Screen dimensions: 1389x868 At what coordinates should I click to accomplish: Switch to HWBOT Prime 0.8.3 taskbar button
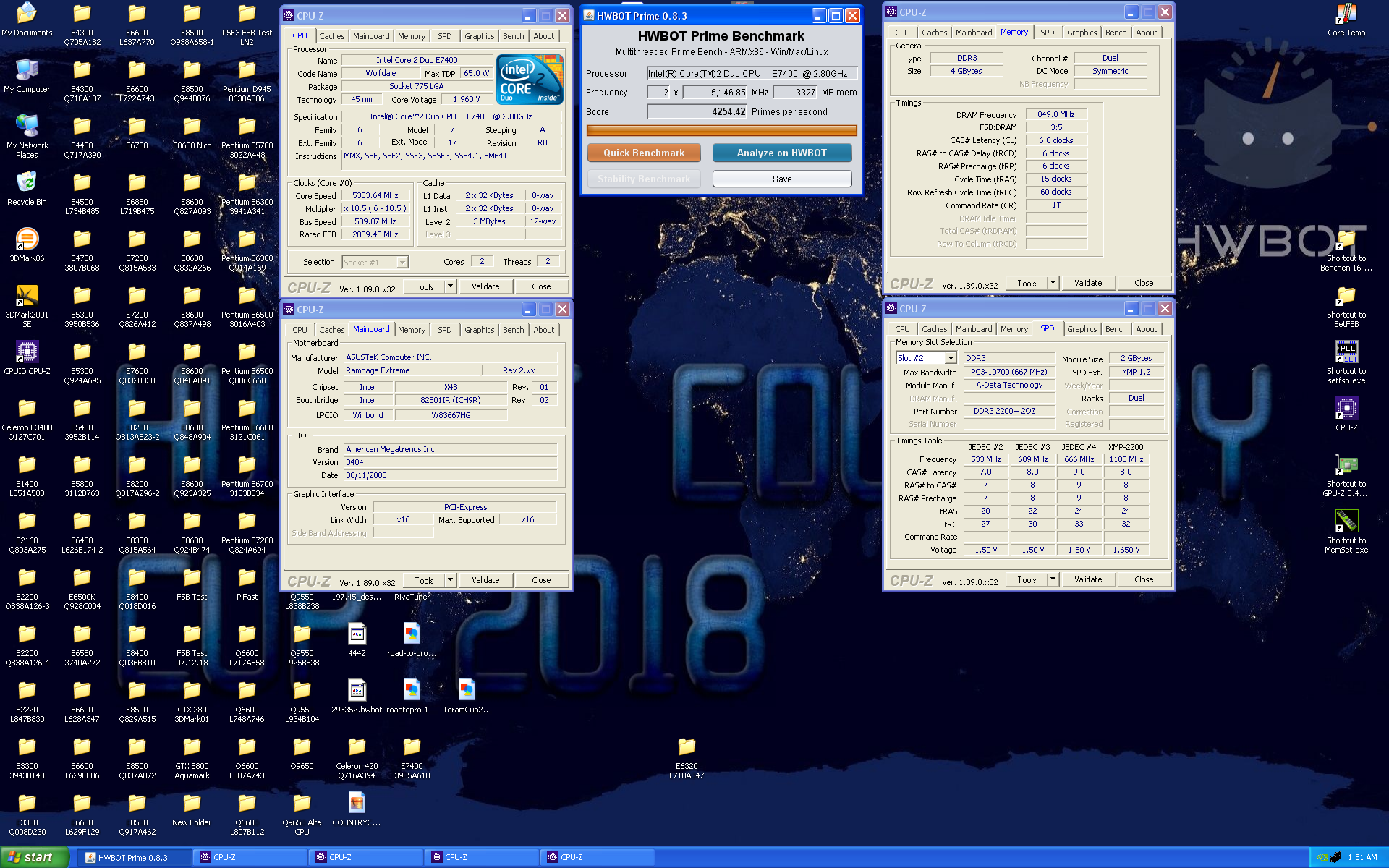click(x=136, y=858)
